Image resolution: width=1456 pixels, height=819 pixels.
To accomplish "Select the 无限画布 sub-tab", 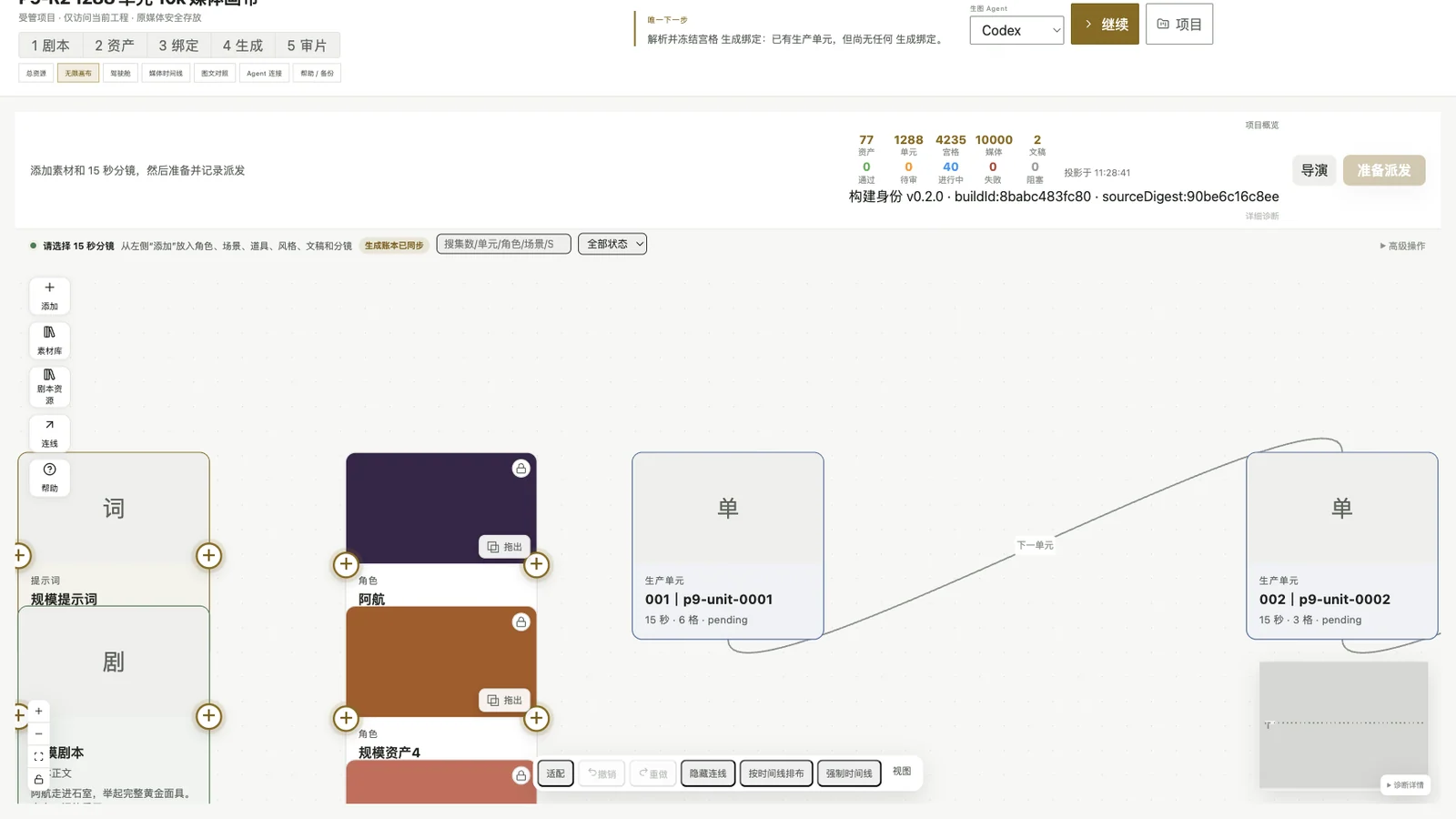I will click(78, 73).
